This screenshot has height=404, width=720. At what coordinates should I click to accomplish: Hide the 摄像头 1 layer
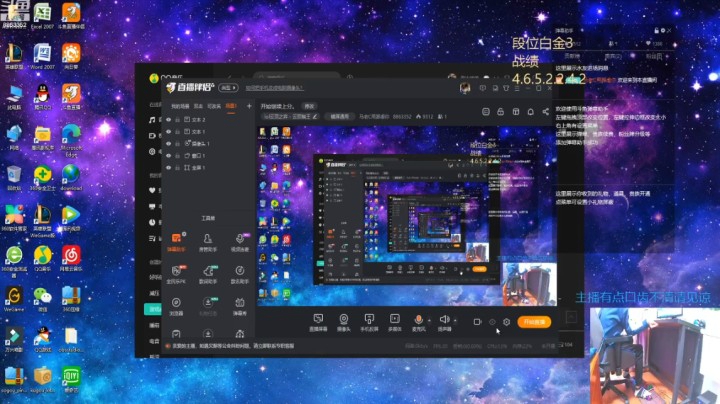169,144
